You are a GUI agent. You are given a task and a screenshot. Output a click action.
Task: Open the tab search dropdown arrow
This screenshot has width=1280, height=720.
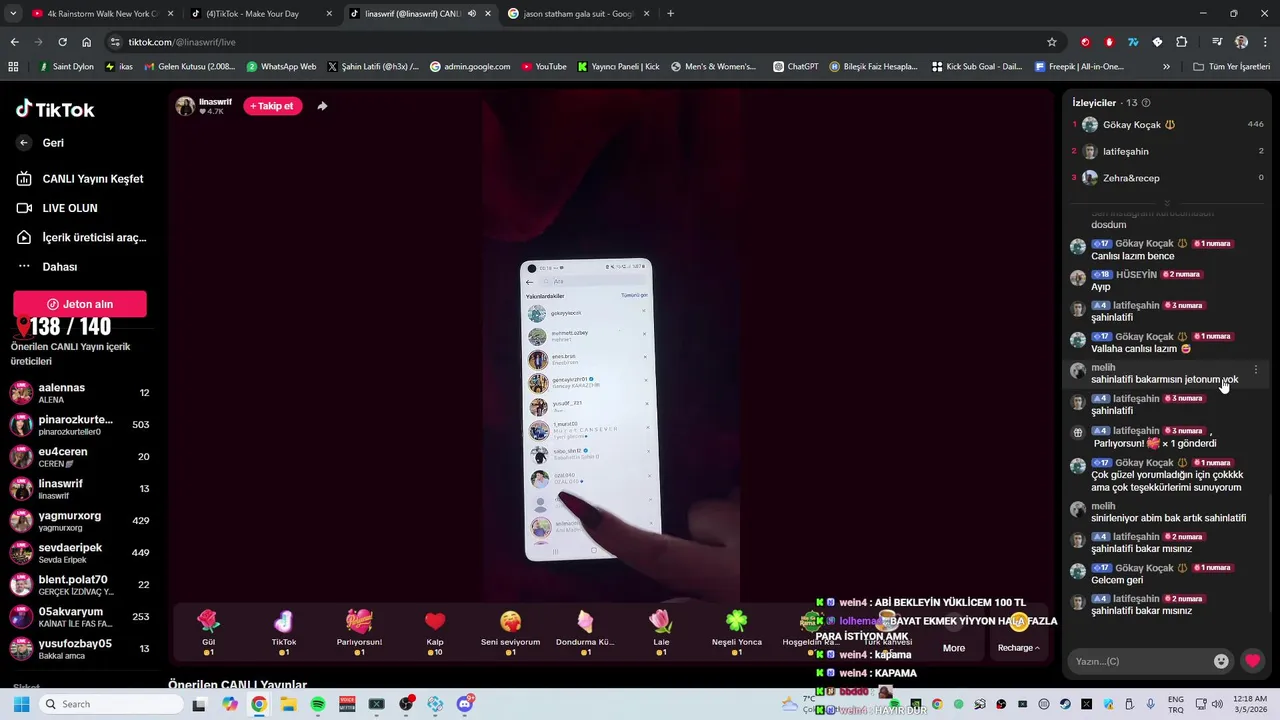(13, 14)
